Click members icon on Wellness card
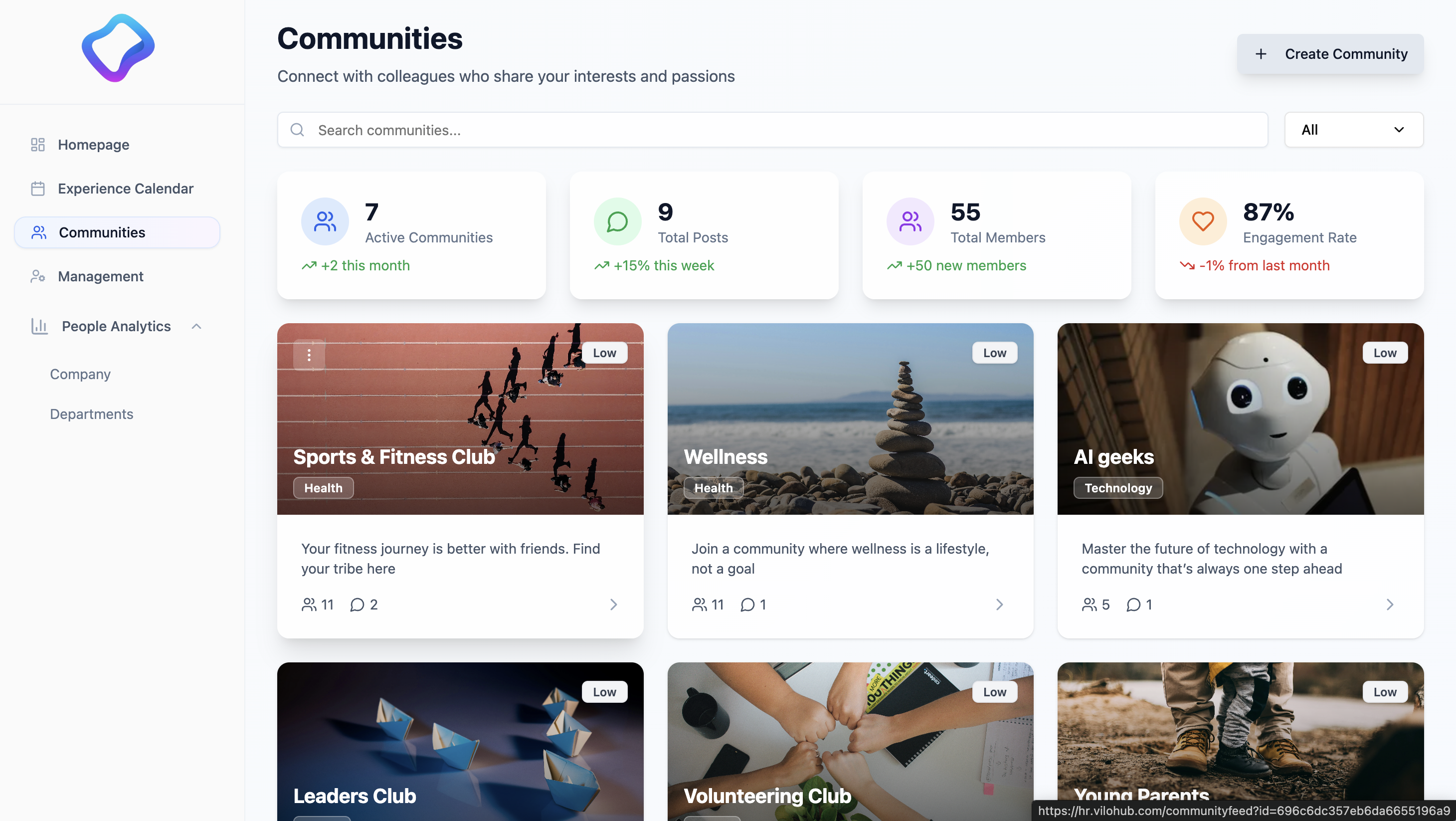 point(700,605)
